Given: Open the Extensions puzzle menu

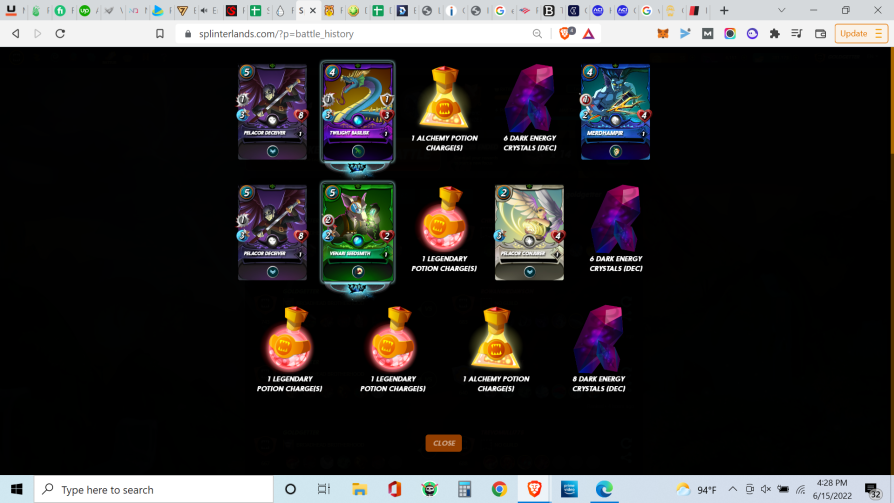Looking at the screenshot, I should pos(774,34).
